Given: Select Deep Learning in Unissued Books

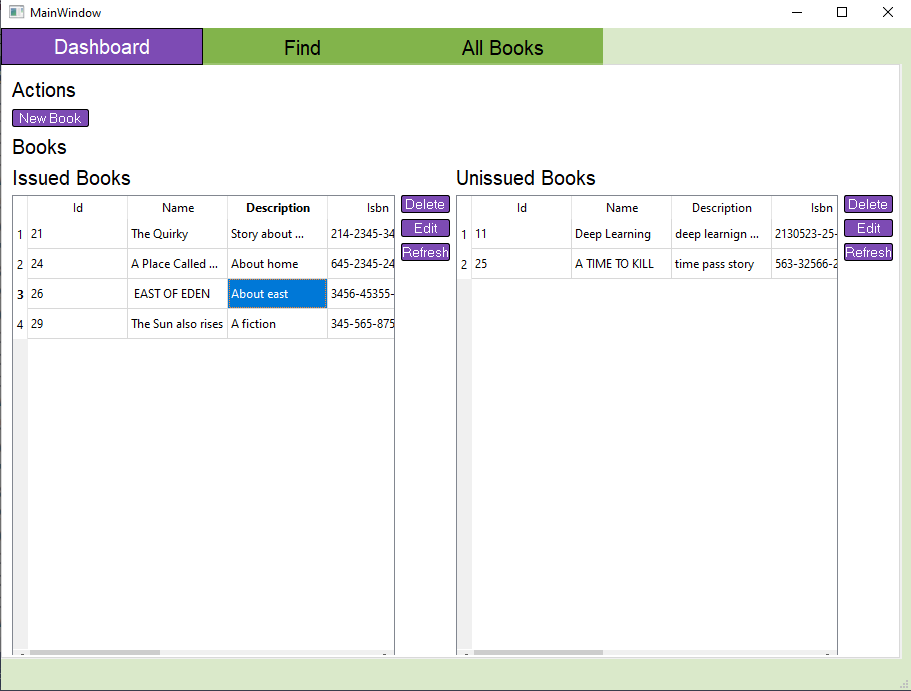Looking at the screenshot, I should [621, 233].
